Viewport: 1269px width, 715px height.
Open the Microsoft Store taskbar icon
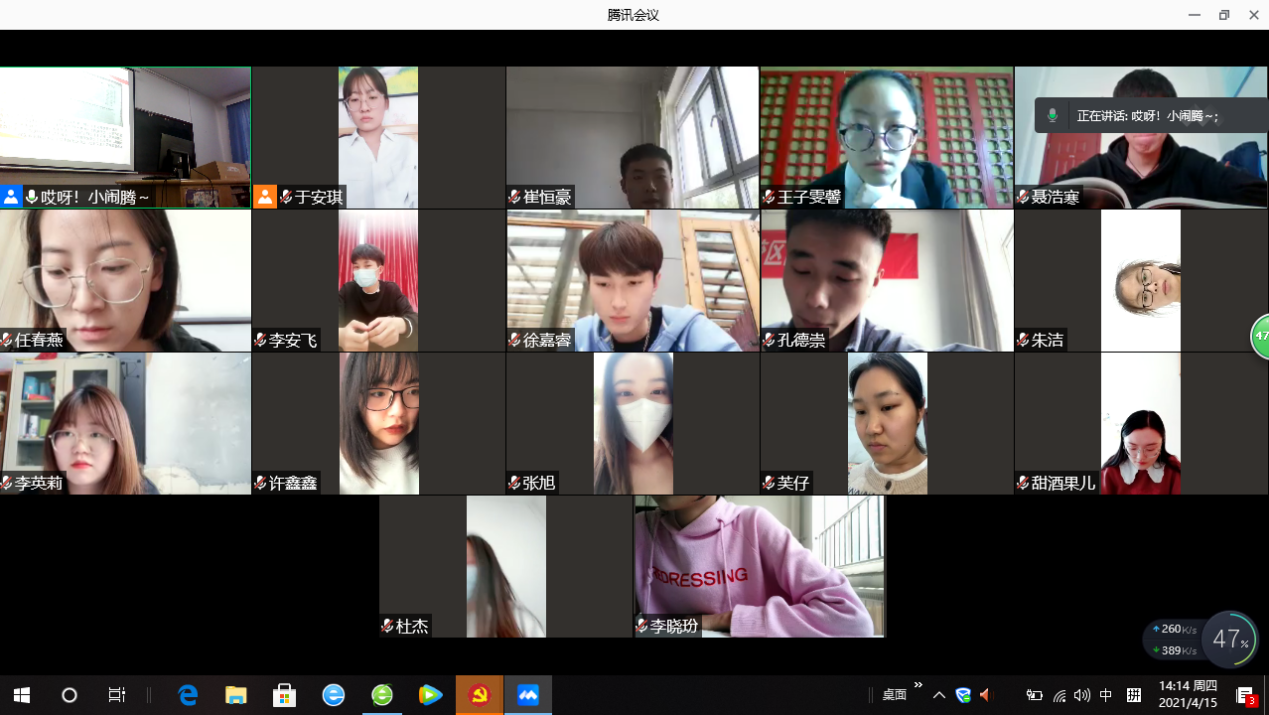pyautogui.click(x=285, y=695)
